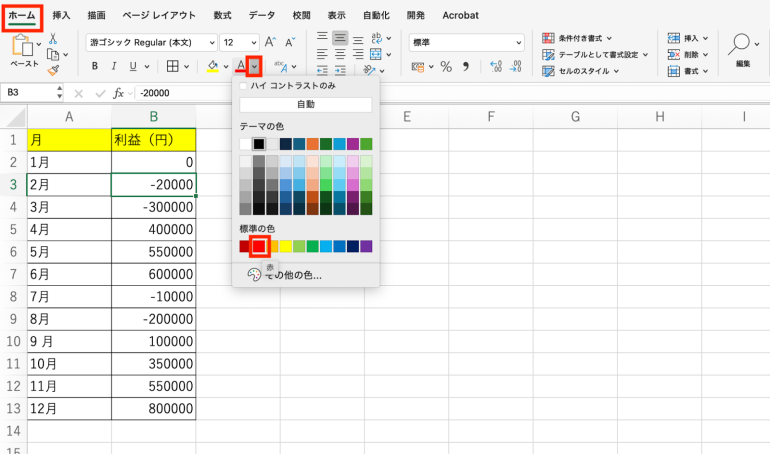The image size is (770, 454).
Task: Pick the purple standard color swatch
Action: [366, 246]
